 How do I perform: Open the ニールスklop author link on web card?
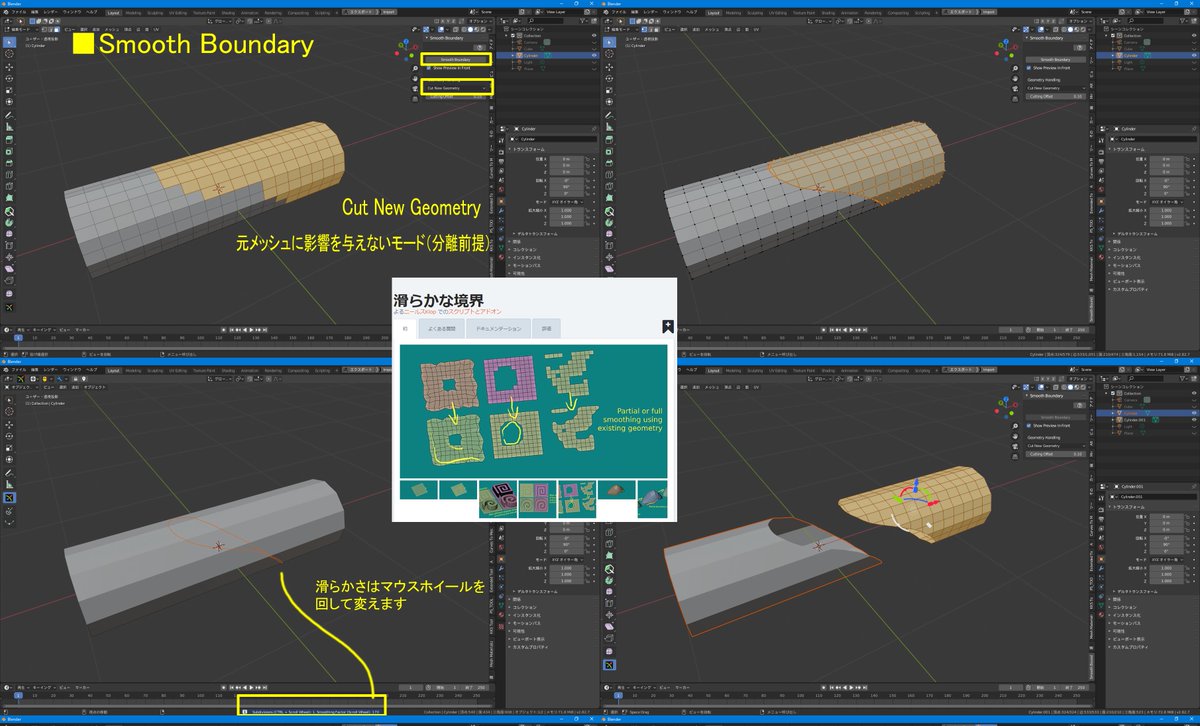coord(420,312)
